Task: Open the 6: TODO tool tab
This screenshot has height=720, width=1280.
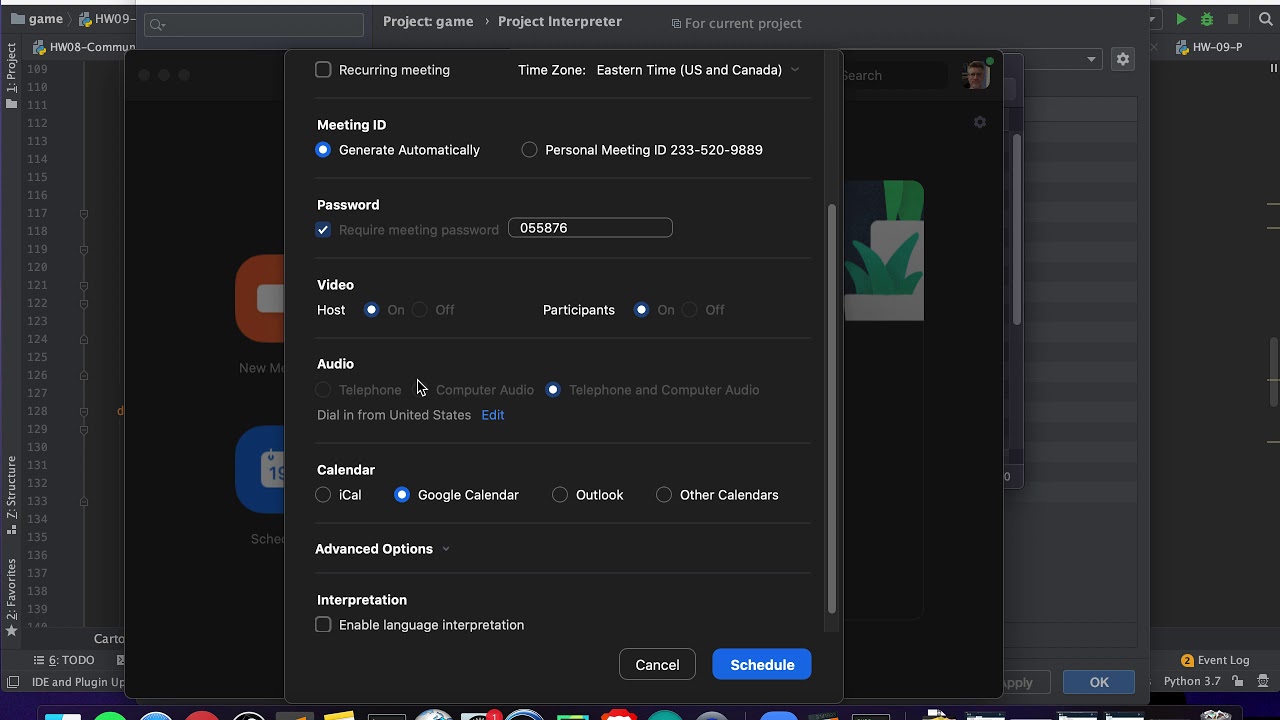Action: (x=64, y=660)
